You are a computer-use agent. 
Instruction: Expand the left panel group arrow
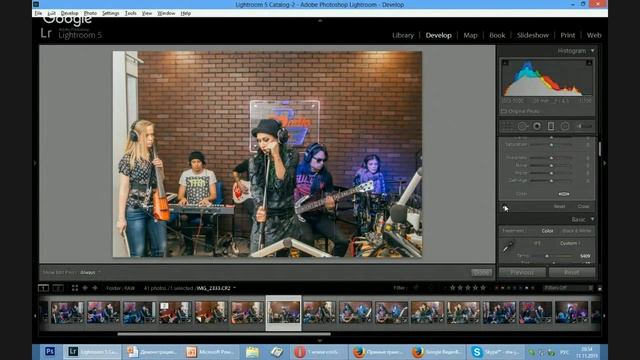(x=35, y=163)
